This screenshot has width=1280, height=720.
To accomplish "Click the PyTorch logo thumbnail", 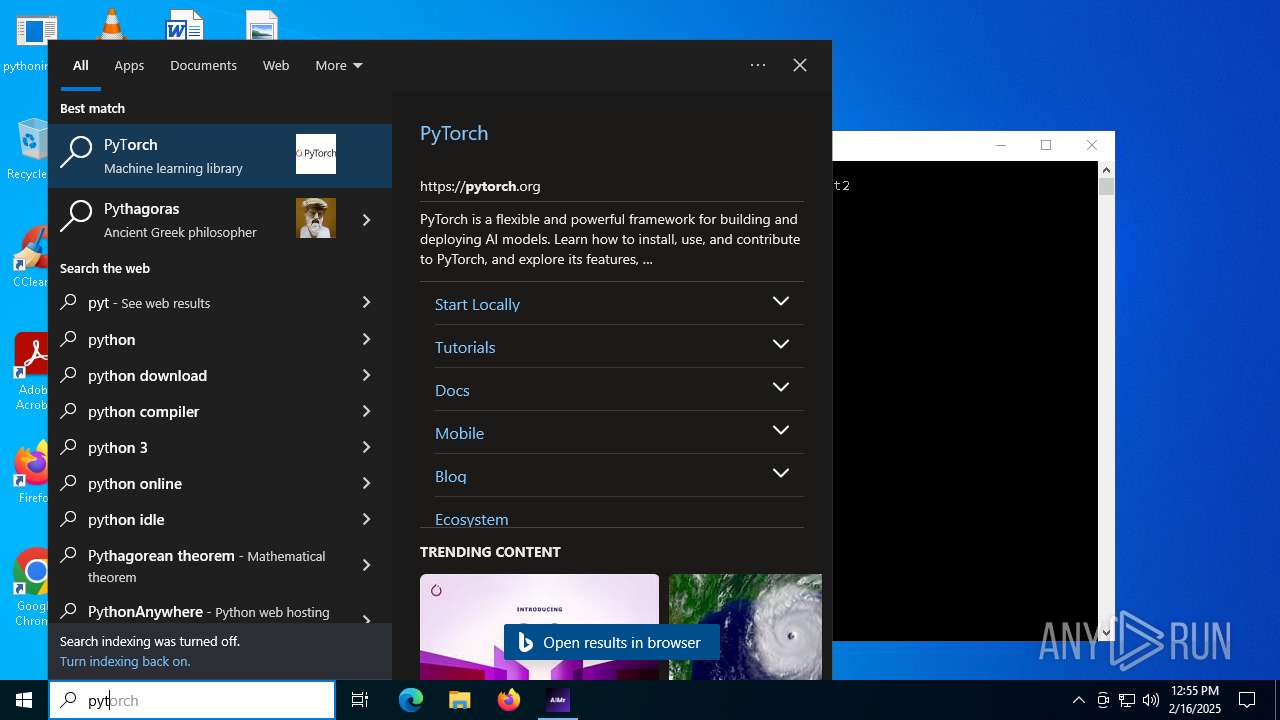I will (316, 154).
